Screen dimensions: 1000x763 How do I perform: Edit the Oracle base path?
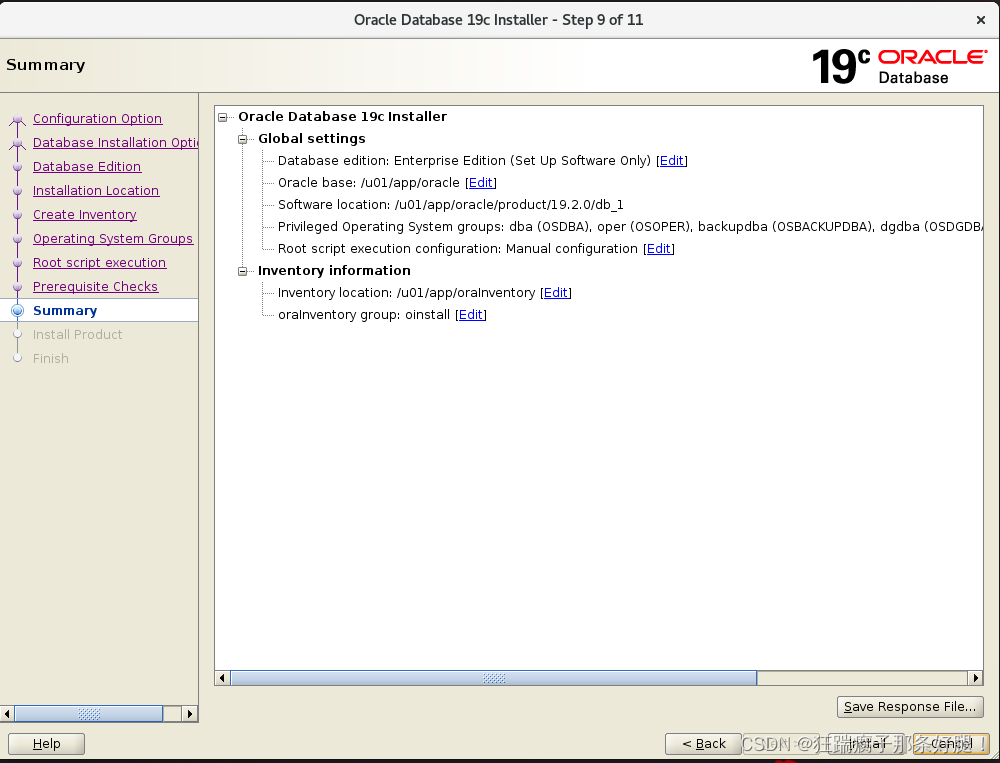(480, 182)
